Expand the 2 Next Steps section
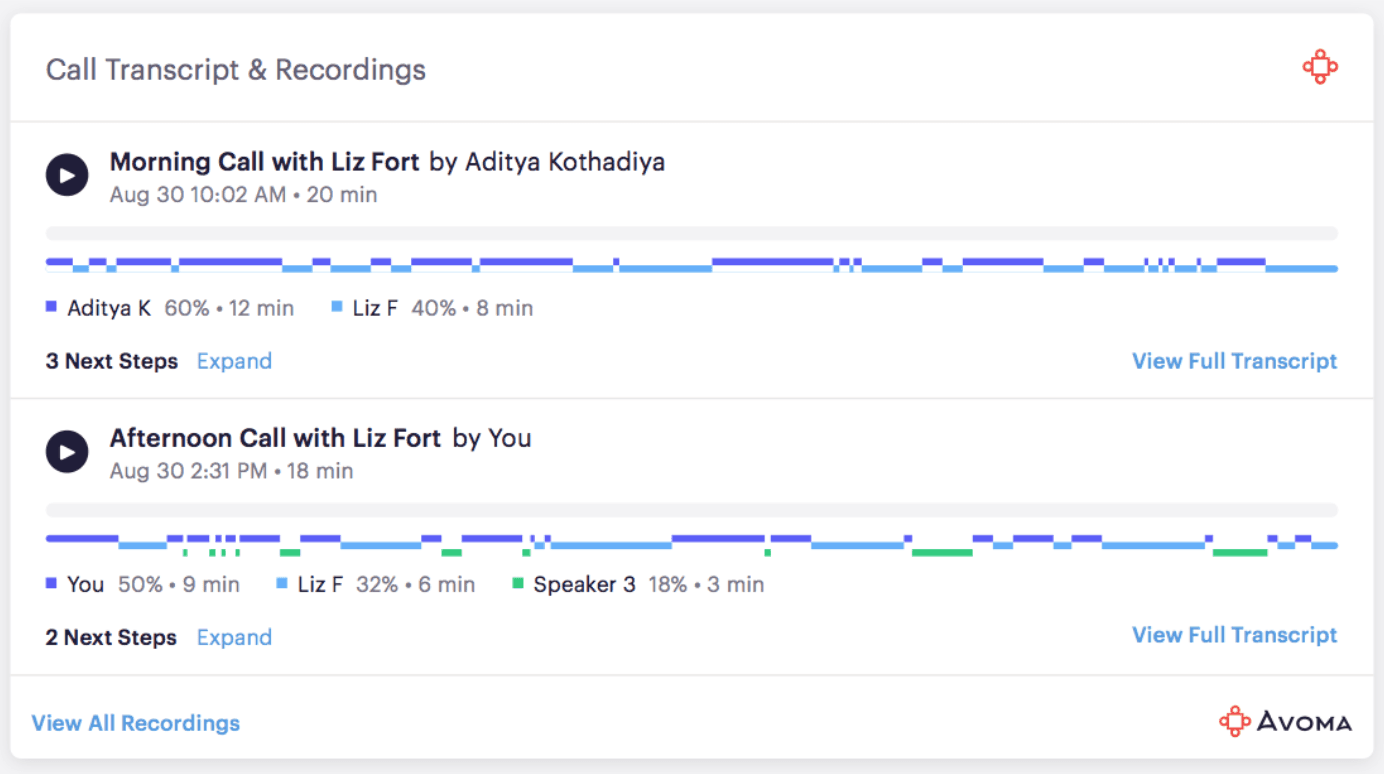The width and height of the screenshot is (1384, 774). coord(234,637)
